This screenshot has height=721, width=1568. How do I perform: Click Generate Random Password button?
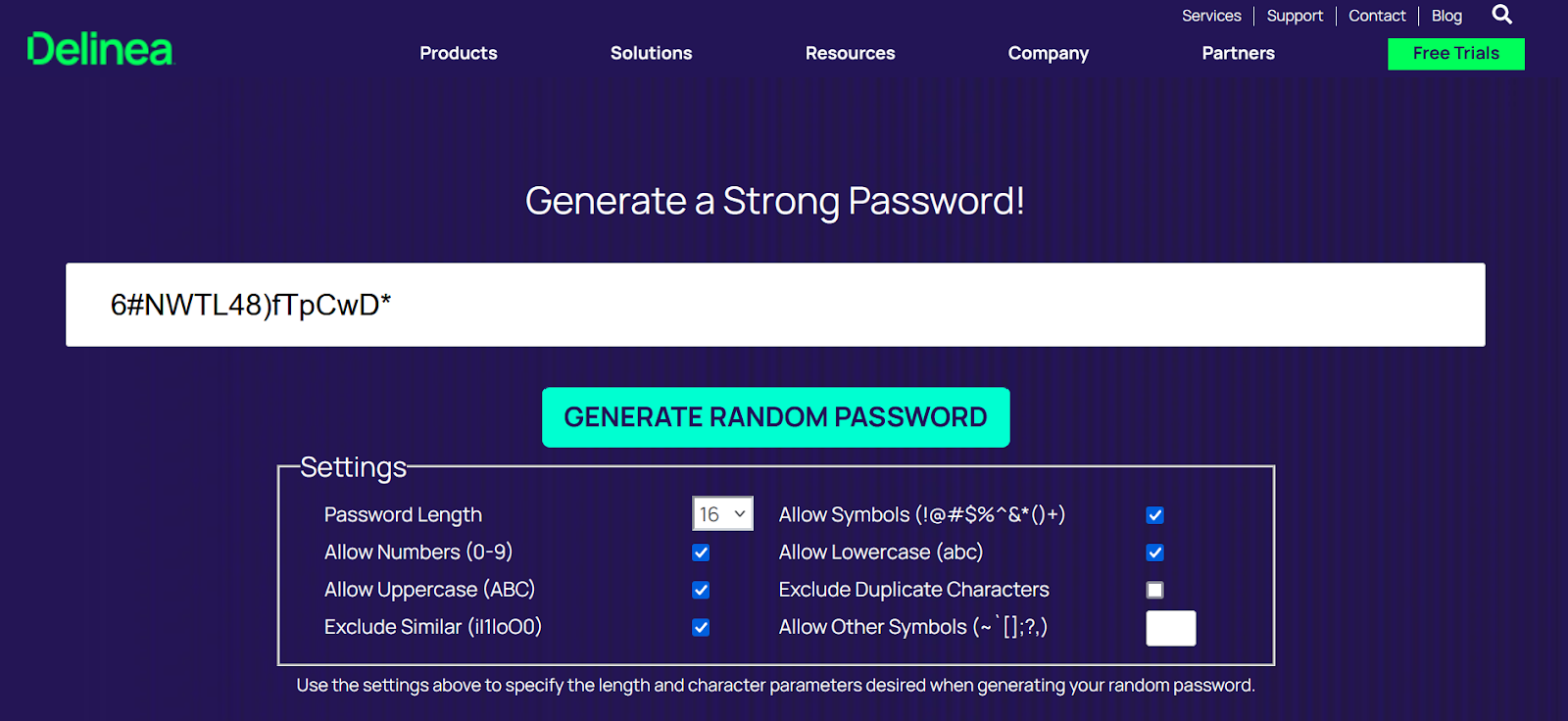(776, 417)
